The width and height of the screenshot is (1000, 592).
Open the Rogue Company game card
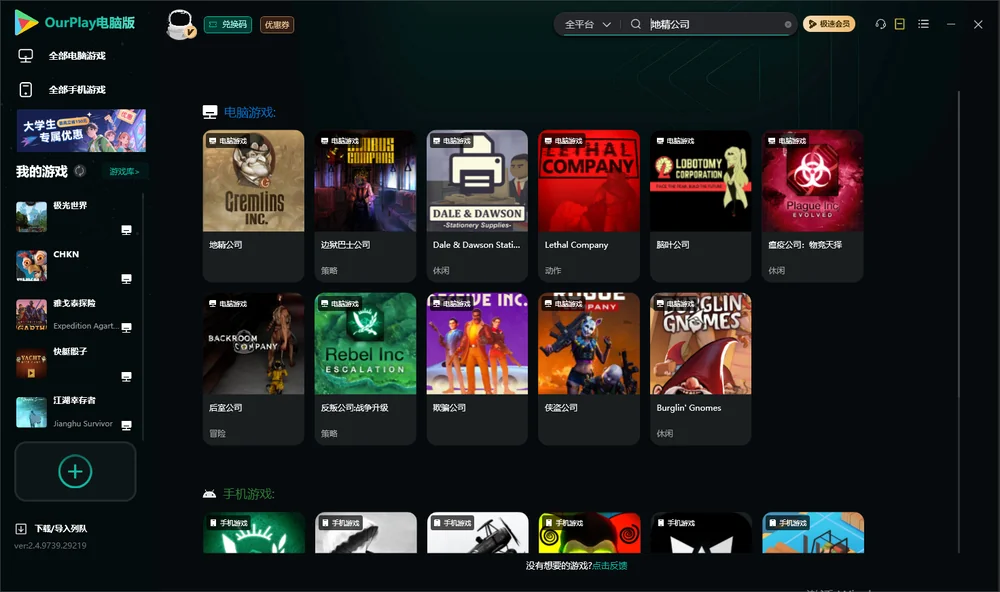click(589, 369)
